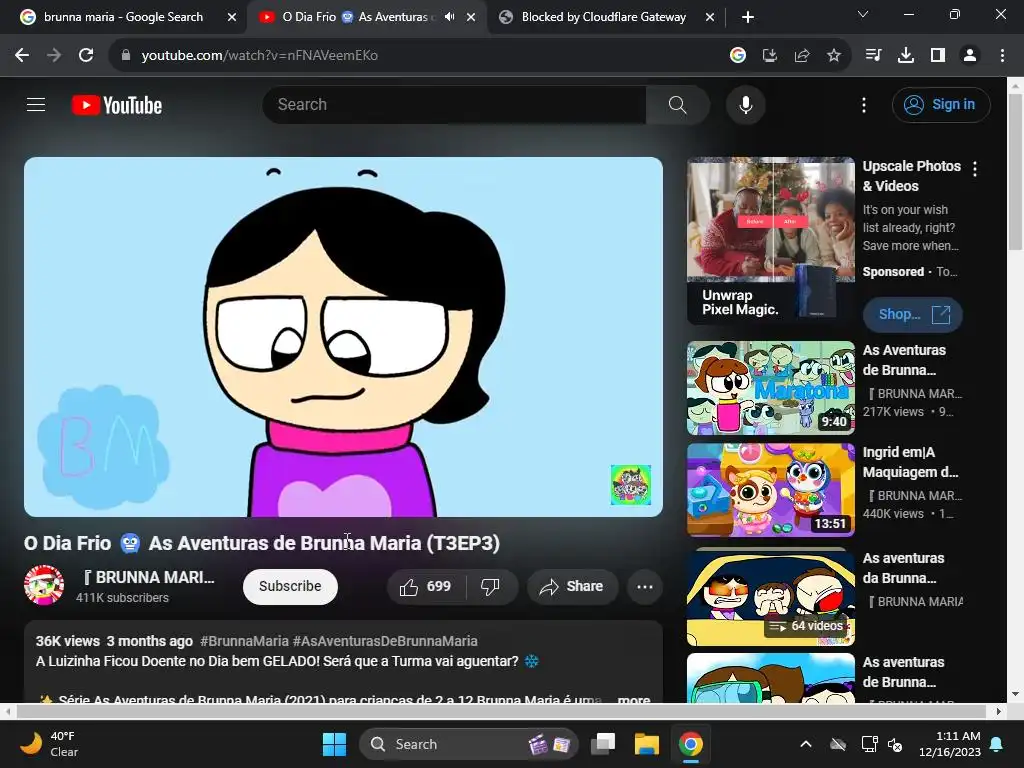Open ad options menu for Upscale Photos ad

(974, 169)
